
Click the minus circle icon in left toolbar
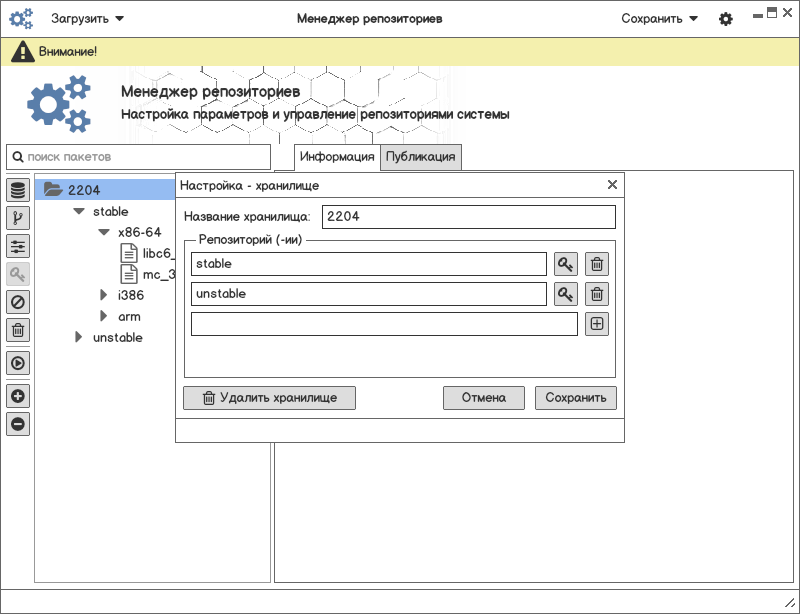point(18,424)
